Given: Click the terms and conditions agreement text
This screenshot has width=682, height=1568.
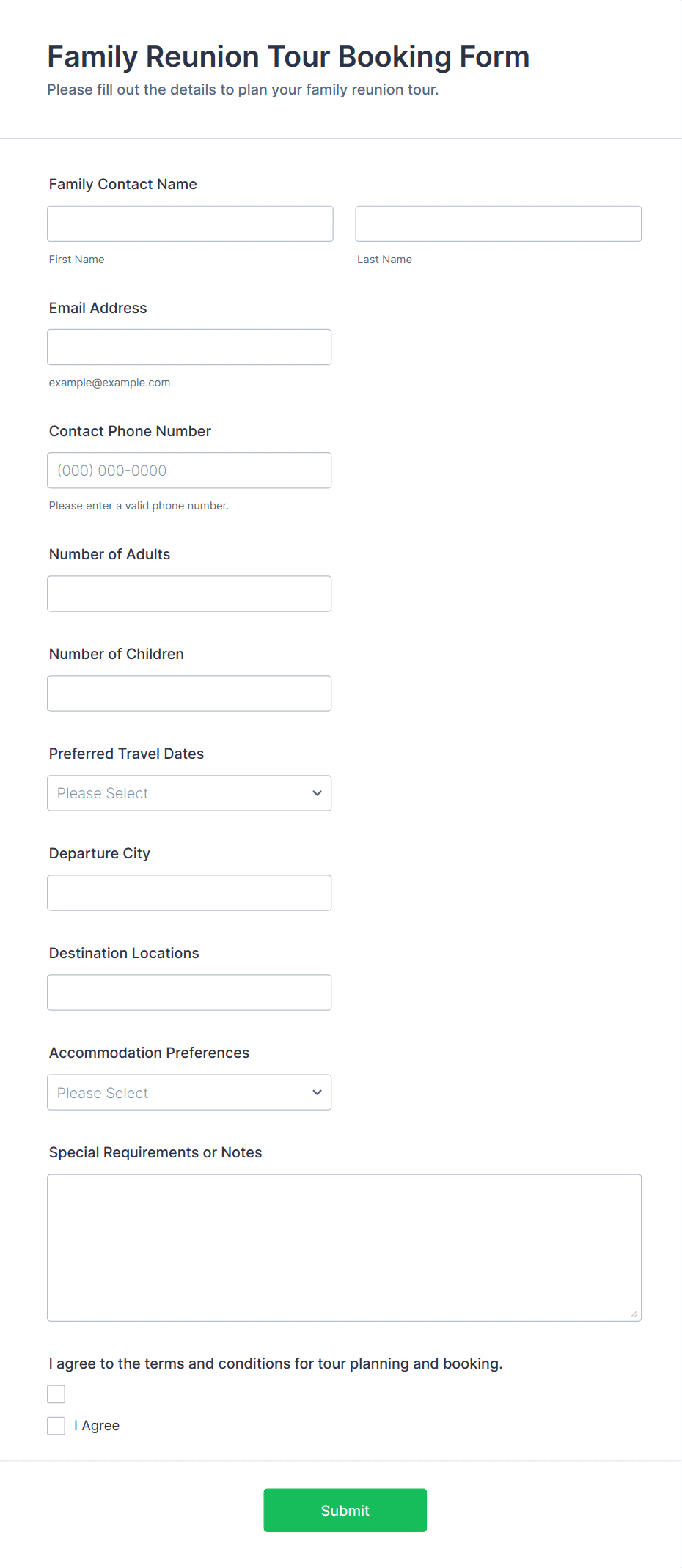Looking at the screenshot, I should point(276,1363).
